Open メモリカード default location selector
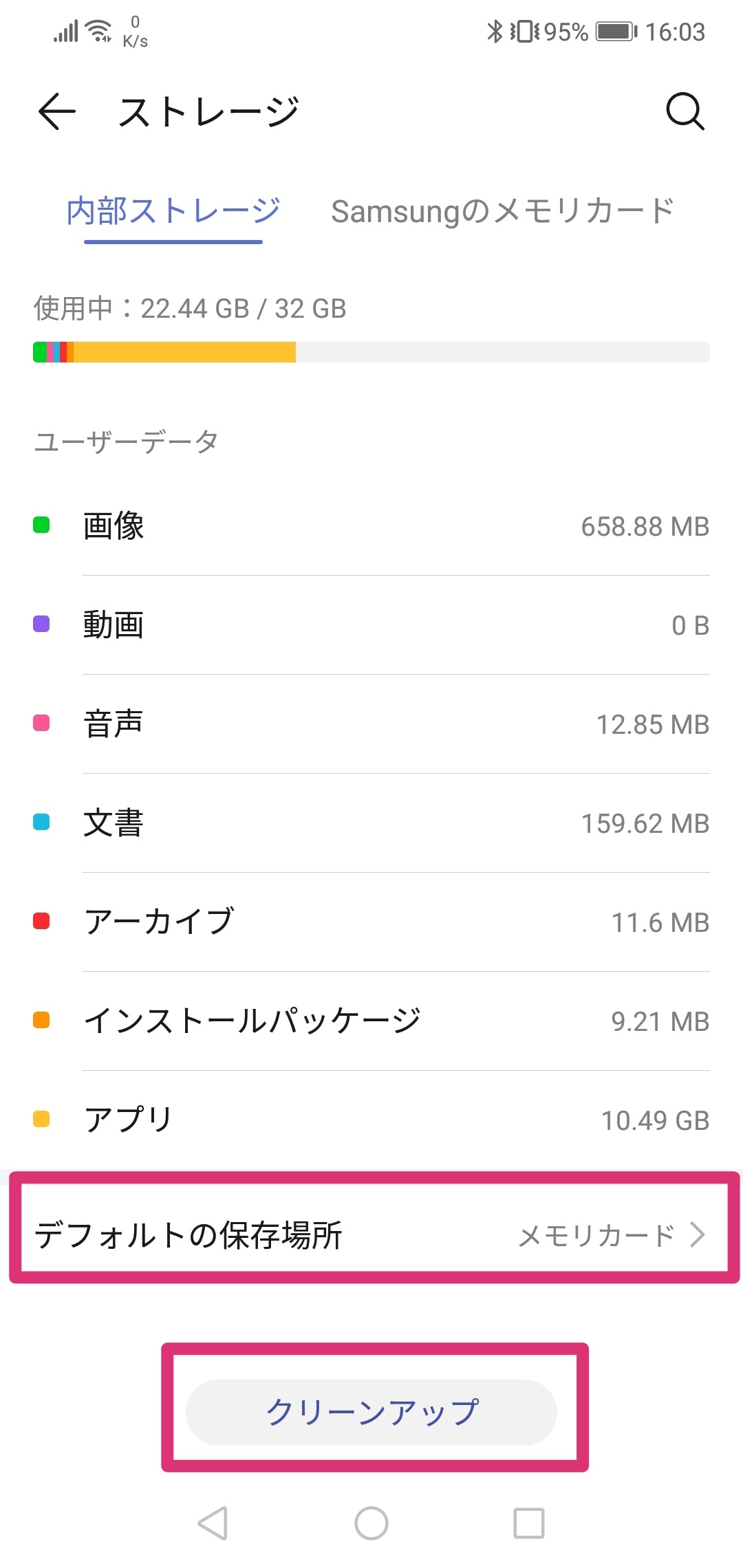Viewport: 743px width, 1568px height. click(x=596, y=1236)
